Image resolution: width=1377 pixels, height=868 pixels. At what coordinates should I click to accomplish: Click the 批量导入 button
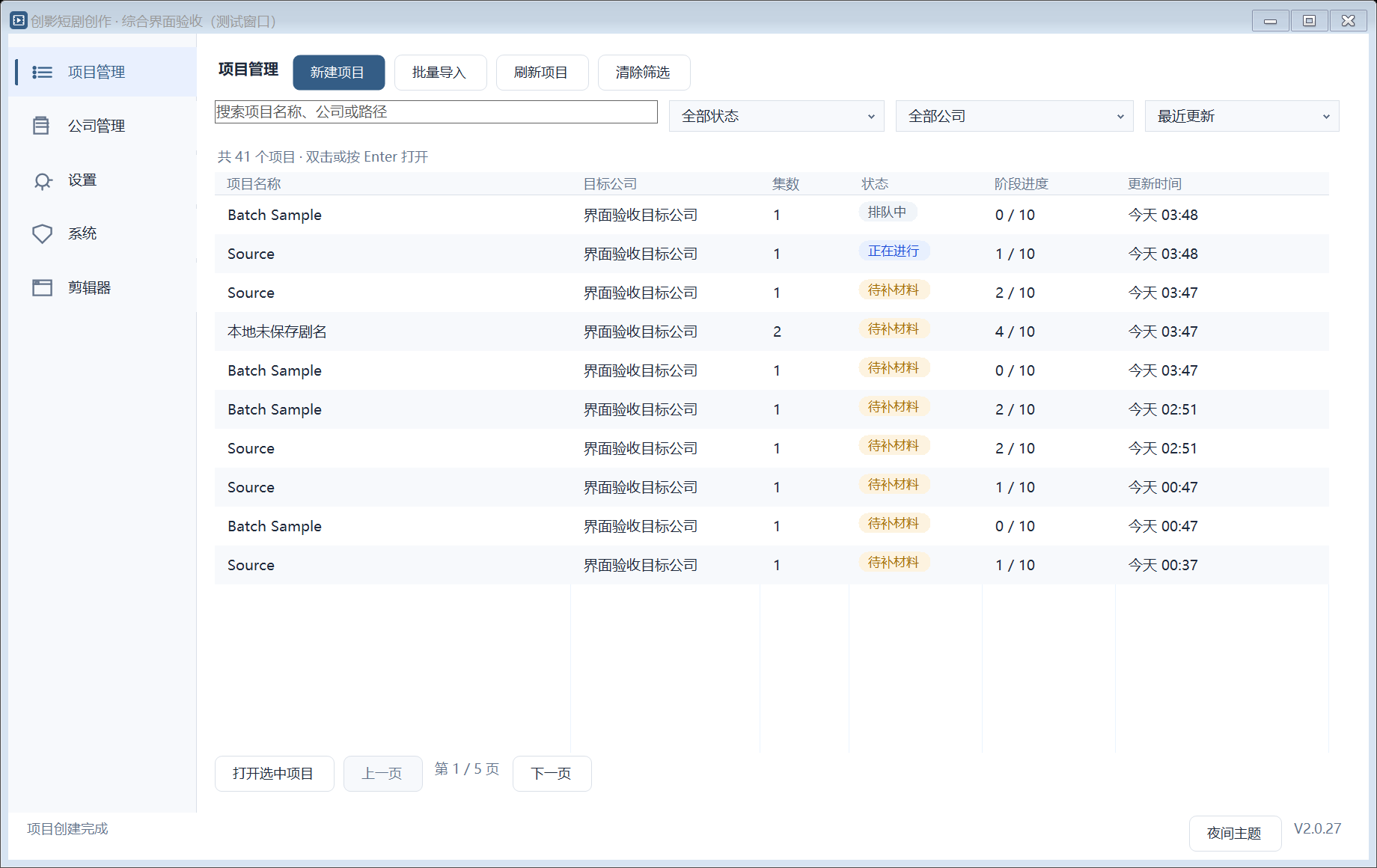pyautogui.click(x=440, y=73)
